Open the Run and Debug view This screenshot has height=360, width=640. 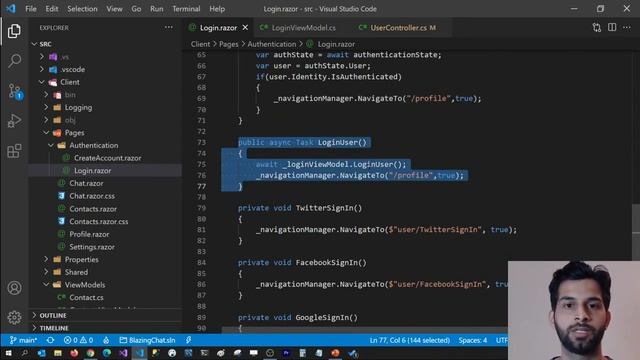coord(14,121)
